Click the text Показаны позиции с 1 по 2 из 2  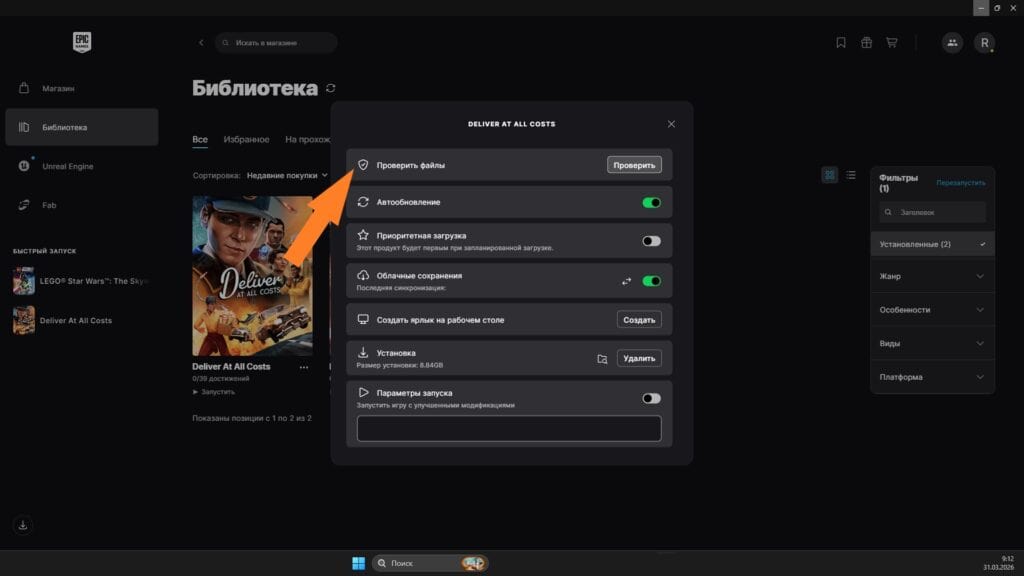tap(251, 418)
